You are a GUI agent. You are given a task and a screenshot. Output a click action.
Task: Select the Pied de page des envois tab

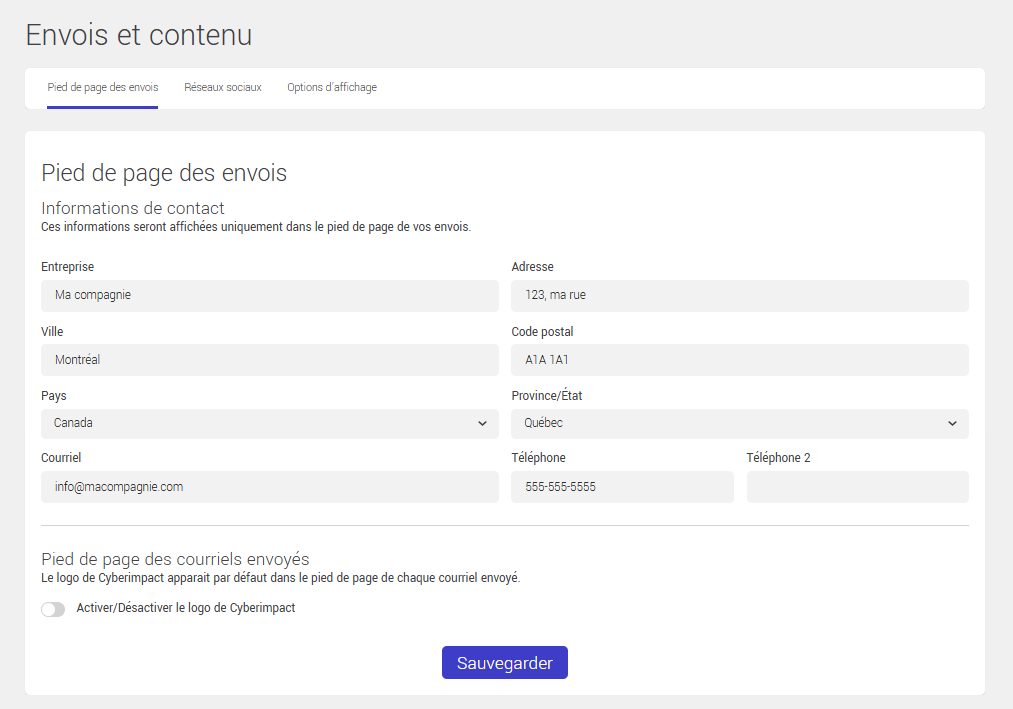[102, 87]
